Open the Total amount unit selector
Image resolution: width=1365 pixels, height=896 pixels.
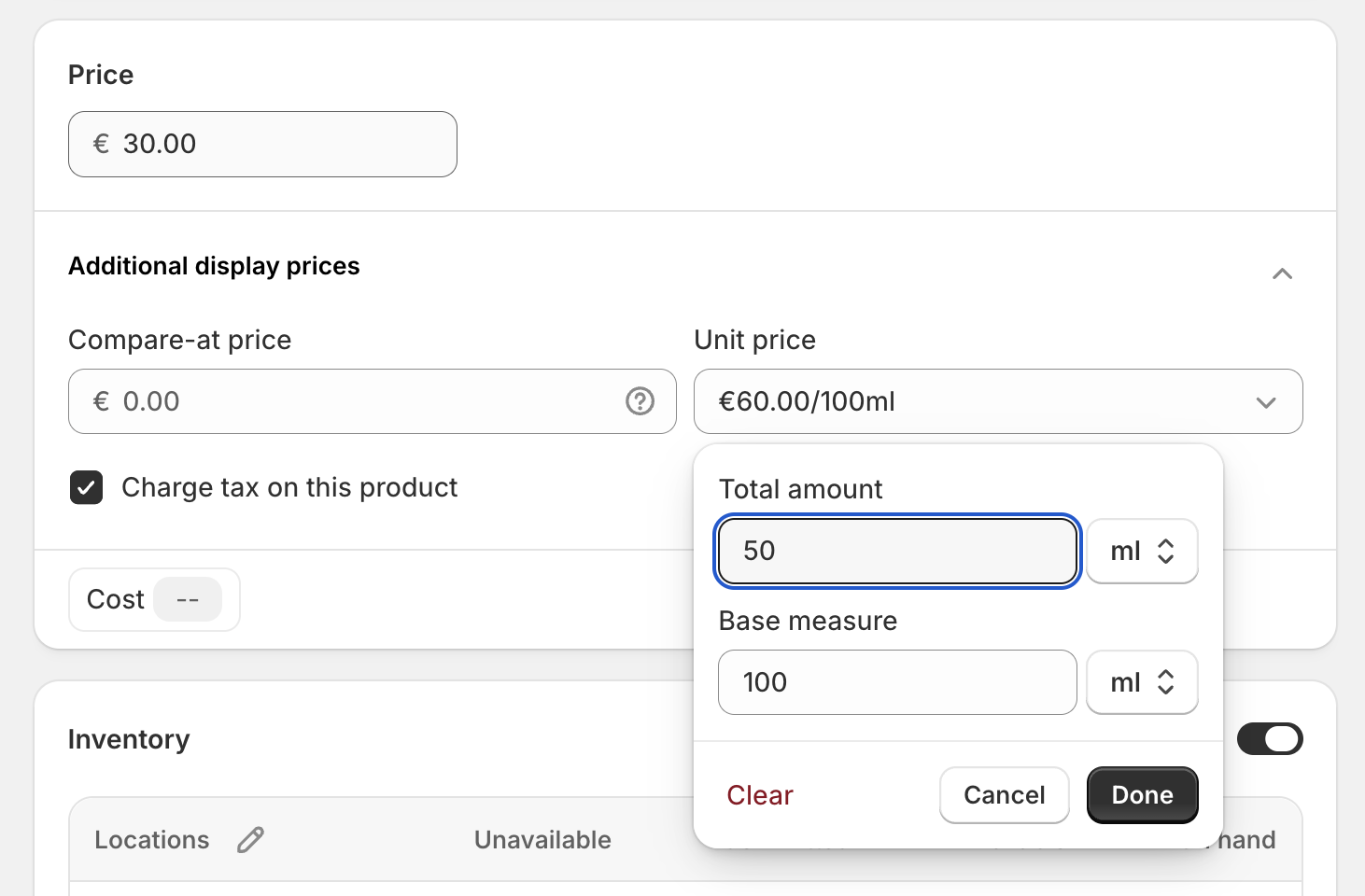[x=1141, y=551]
